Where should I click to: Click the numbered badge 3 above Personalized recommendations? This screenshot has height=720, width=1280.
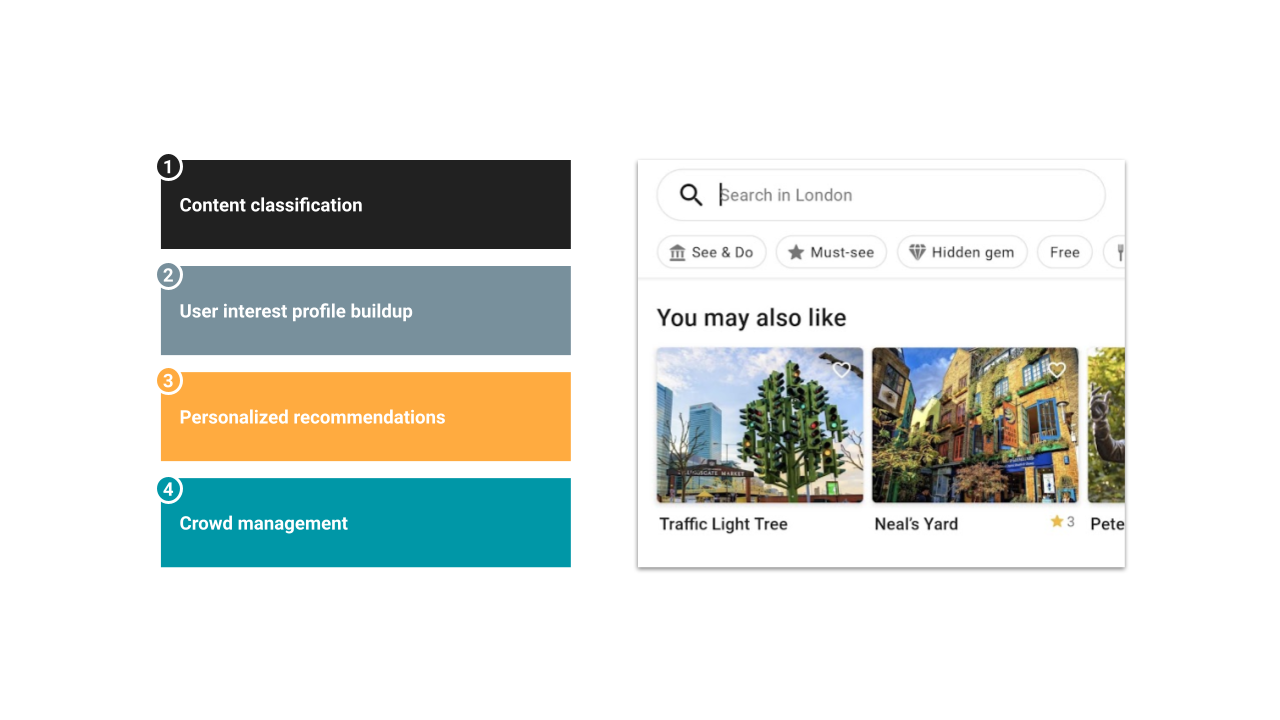169,379
